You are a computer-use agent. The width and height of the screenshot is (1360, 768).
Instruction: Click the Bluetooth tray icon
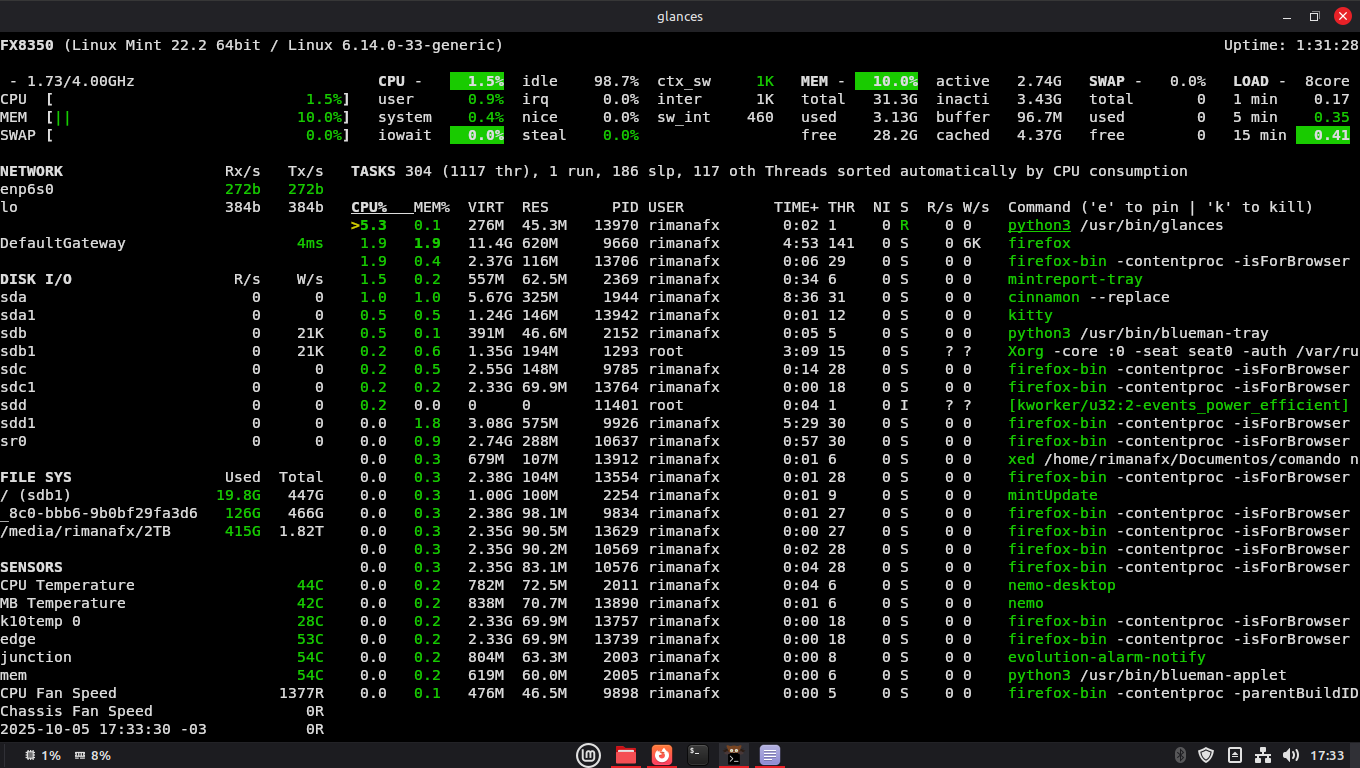[1179, 755]
